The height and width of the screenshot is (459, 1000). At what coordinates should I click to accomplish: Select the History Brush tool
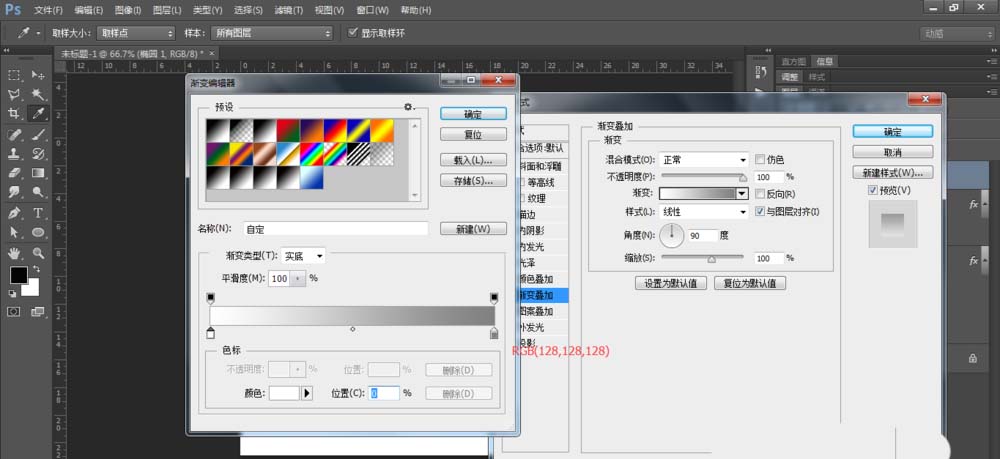click(x=38, y=153)
